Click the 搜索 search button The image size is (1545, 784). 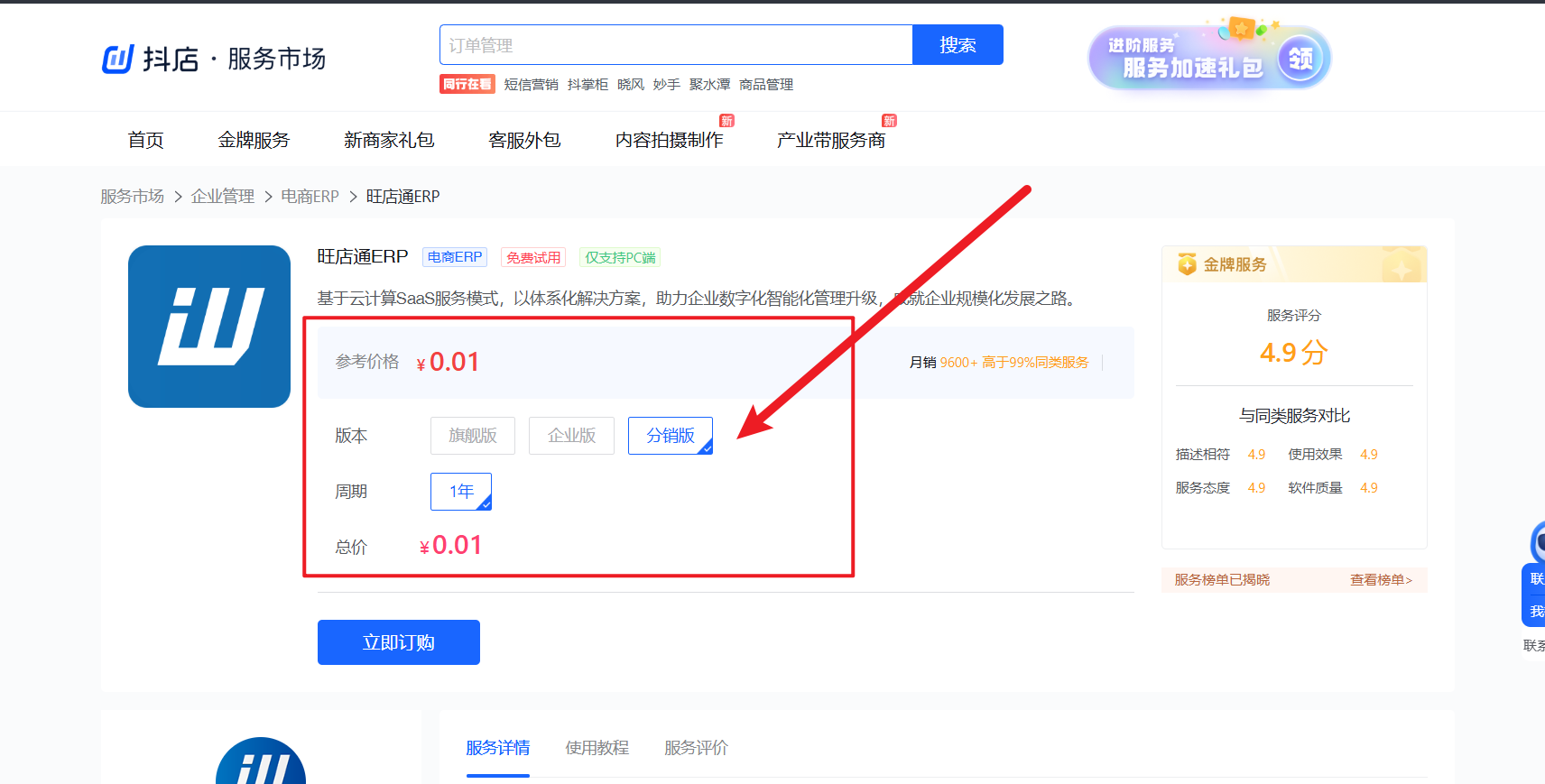click(958, 45)
